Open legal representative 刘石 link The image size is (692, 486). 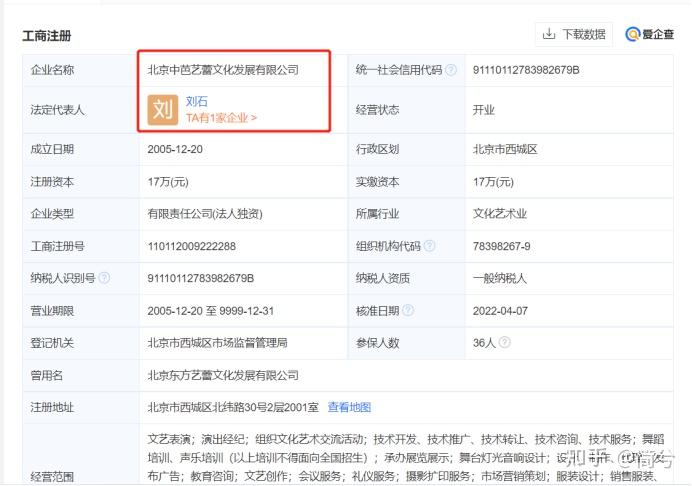coord(196,102)
